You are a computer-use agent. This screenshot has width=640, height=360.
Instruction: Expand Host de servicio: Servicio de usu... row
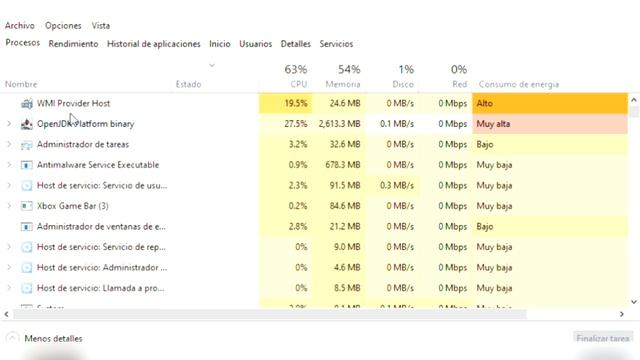pos(9,185)
